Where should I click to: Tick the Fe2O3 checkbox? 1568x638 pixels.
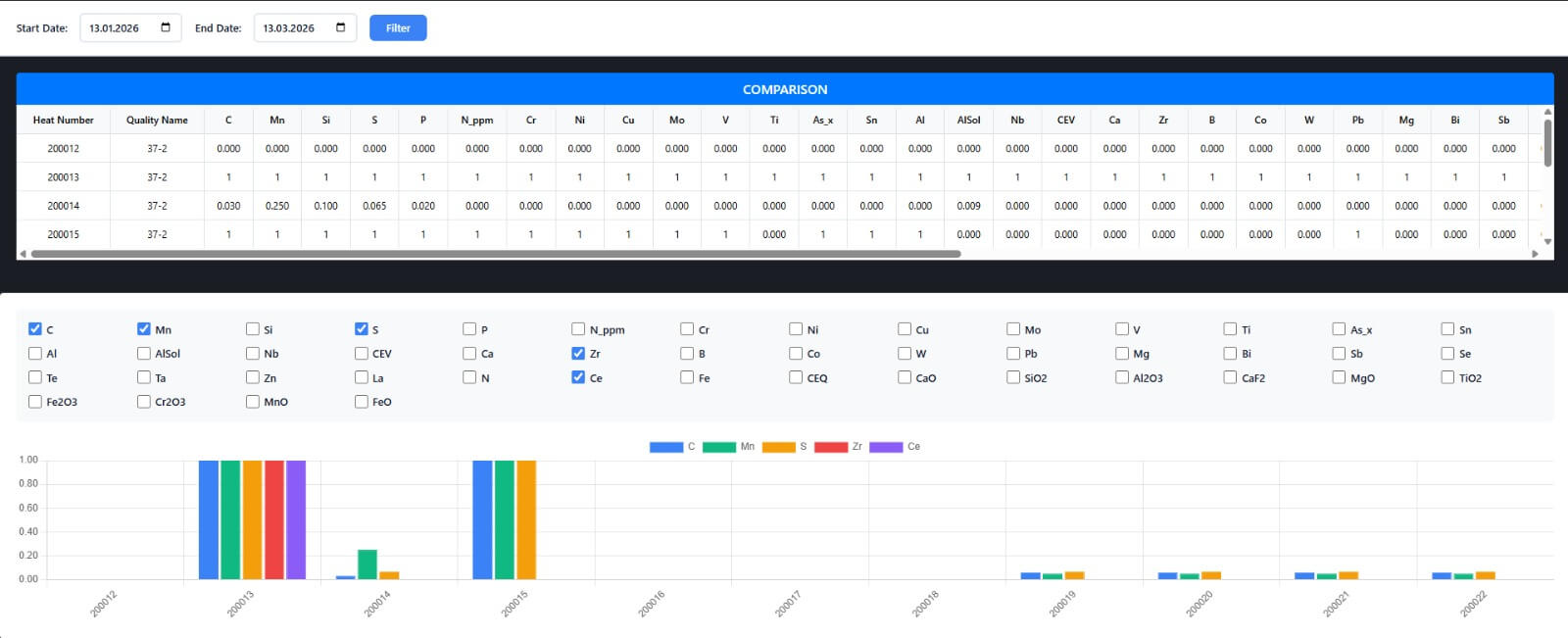(x=35, y=402)
